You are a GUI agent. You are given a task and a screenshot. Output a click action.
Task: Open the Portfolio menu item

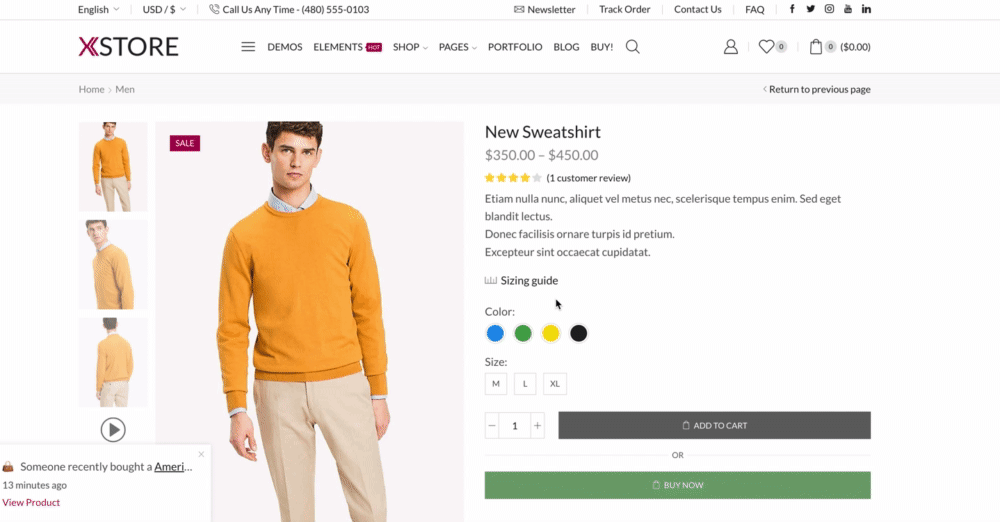pyautogui.click(x=515, y=47)
